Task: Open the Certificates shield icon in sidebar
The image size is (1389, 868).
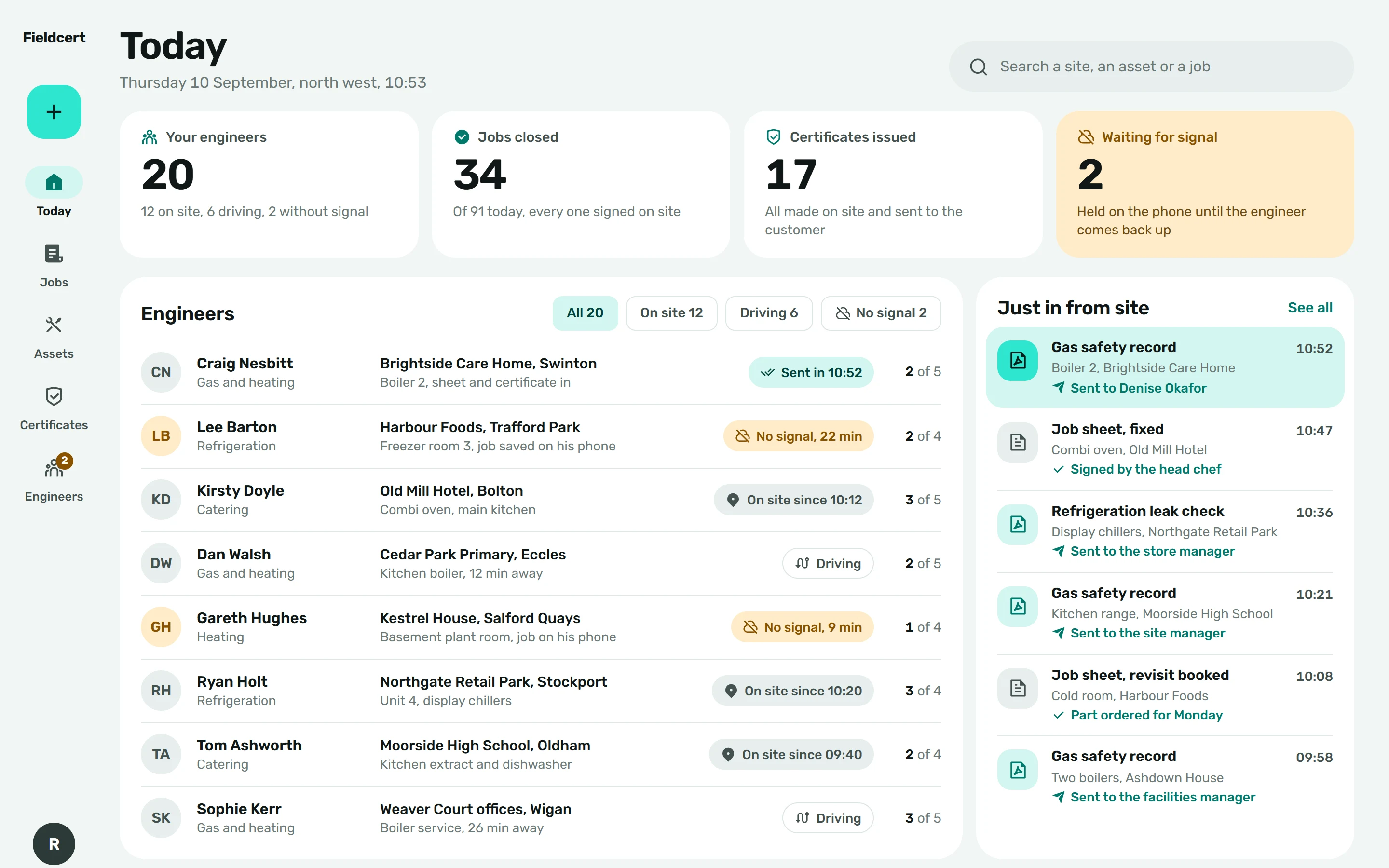Action: click(x=54, y=396)
